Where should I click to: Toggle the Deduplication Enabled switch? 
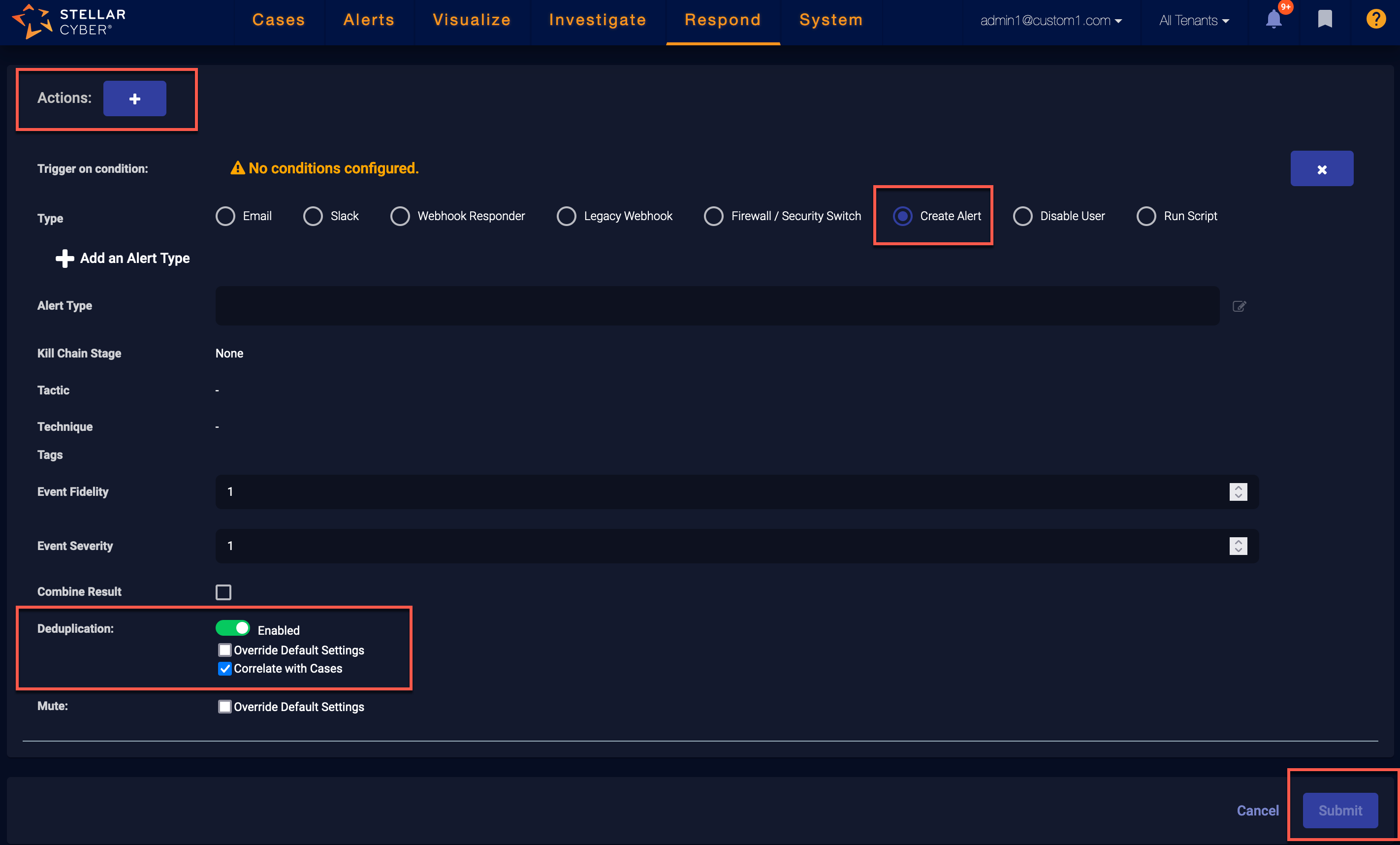click(232, 628)
